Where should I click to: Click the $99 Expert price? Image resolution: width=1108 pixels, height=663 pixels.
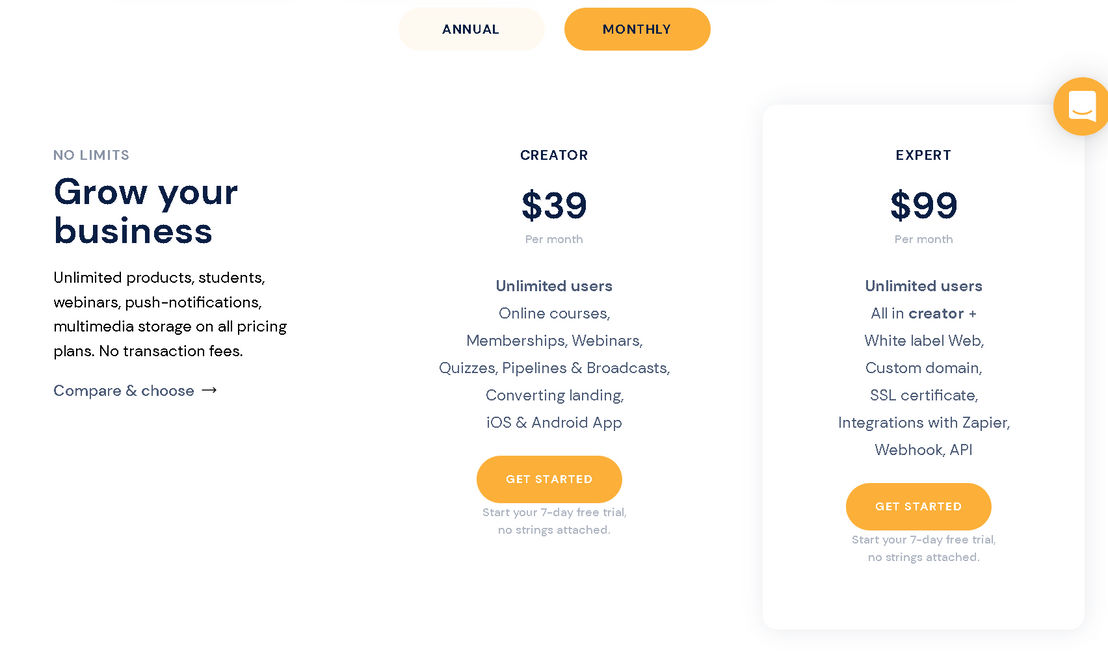click(923, 205)
